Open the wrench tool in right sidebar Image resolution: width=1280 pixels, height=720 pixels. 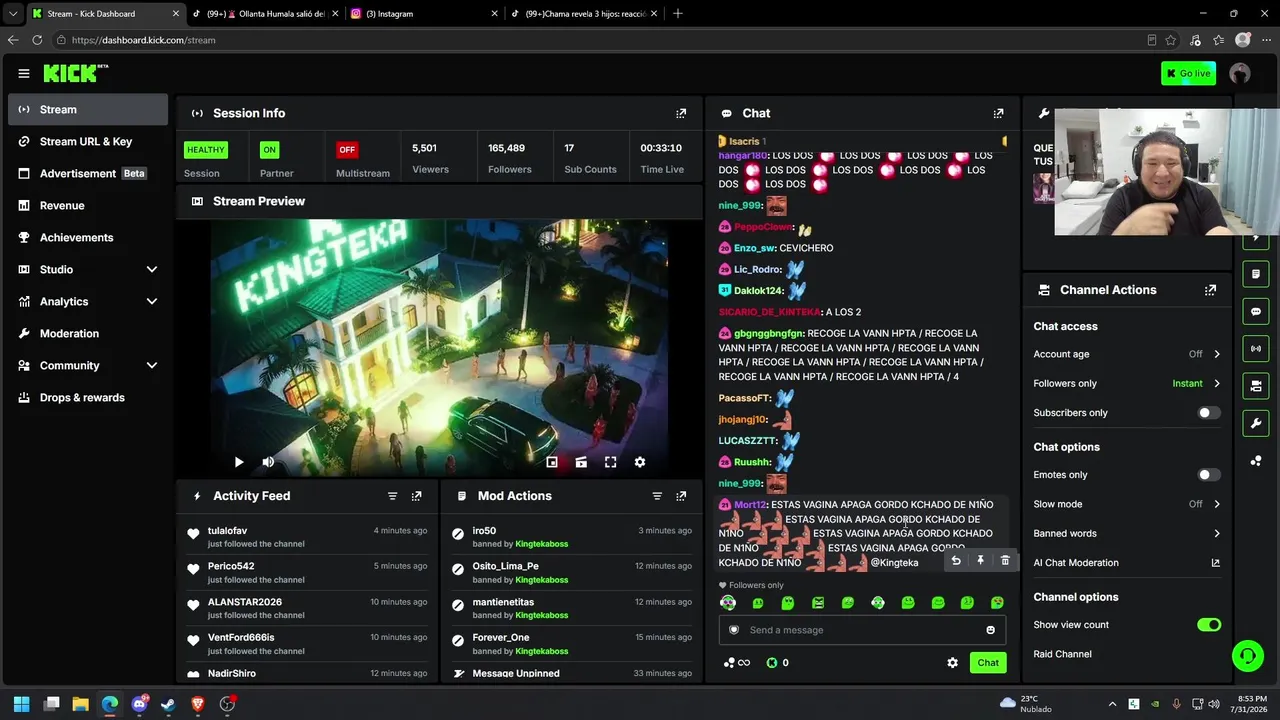point(1256,423)
